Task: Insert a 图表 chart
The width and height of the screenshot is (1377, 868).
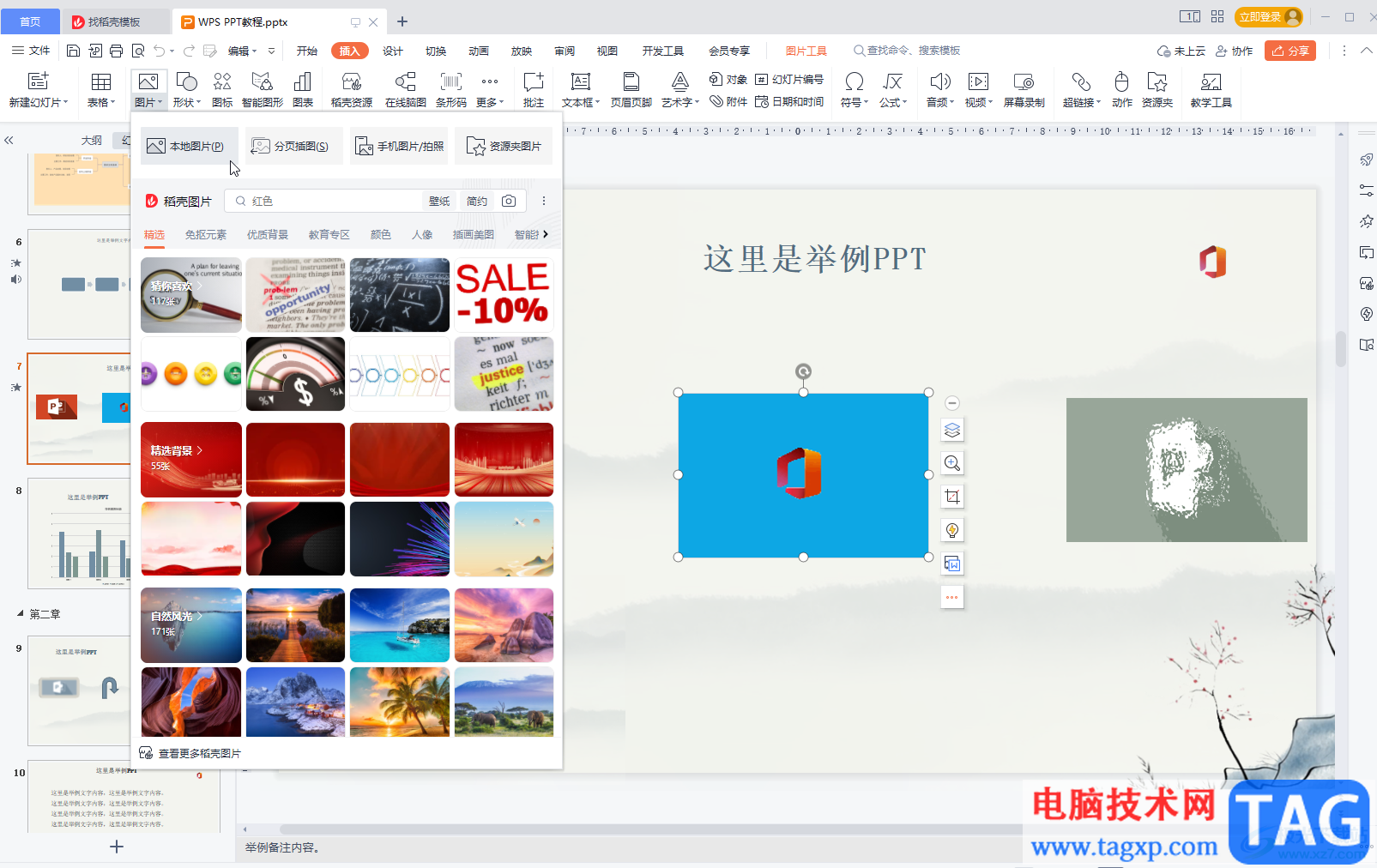Action: tap(302, 89)
